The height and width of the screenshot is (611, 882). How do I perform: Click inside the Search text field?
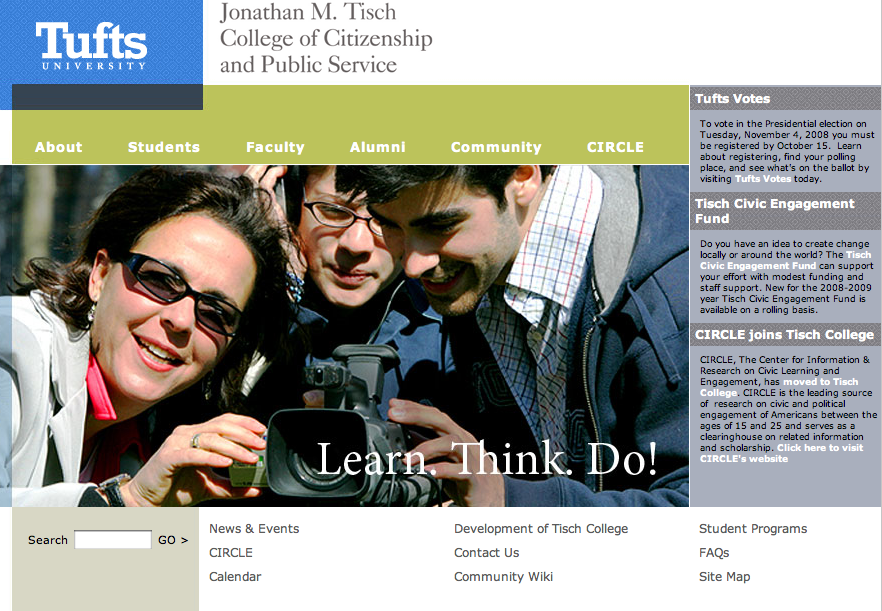tap(112, 540)
